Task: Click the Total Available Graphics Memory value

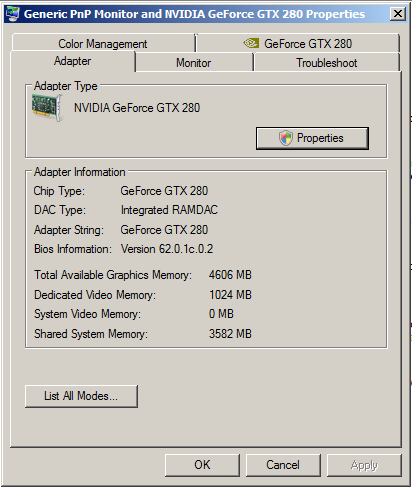Action: point(230,275)
